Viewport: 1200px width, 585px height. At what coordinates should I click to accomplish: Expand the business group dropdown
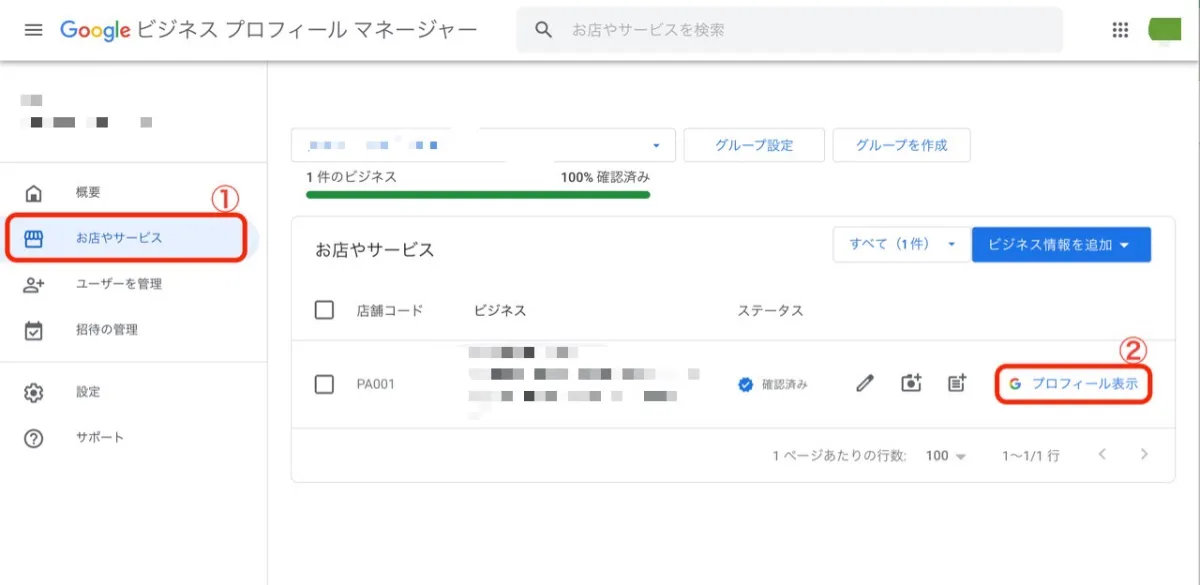click(655, 144)
